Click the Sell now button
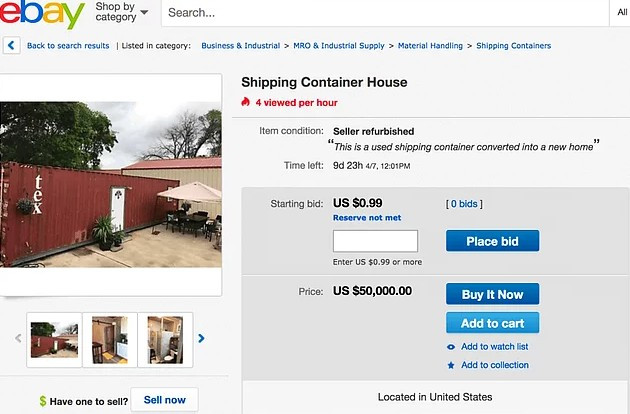 pyautogui.click(x=164, y=400)
